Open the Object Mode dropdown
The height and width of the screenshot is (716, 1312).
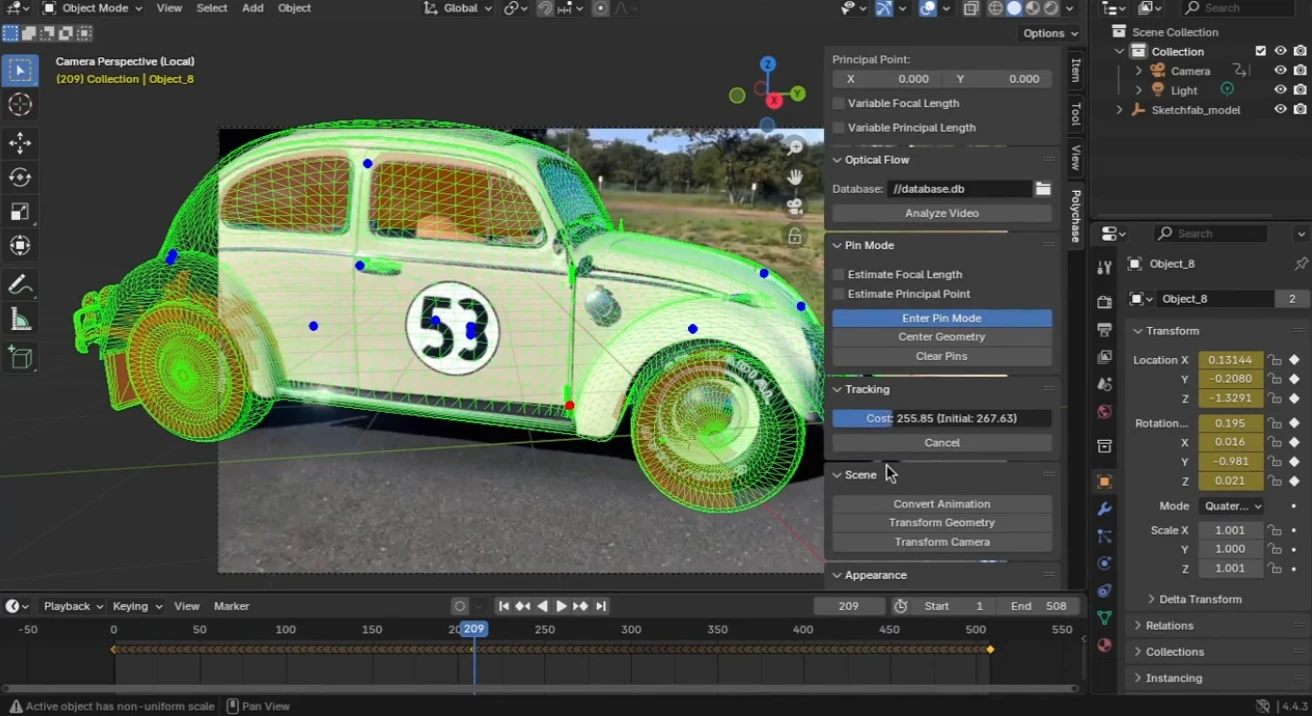pyautogui.click(x=93, y=8)
